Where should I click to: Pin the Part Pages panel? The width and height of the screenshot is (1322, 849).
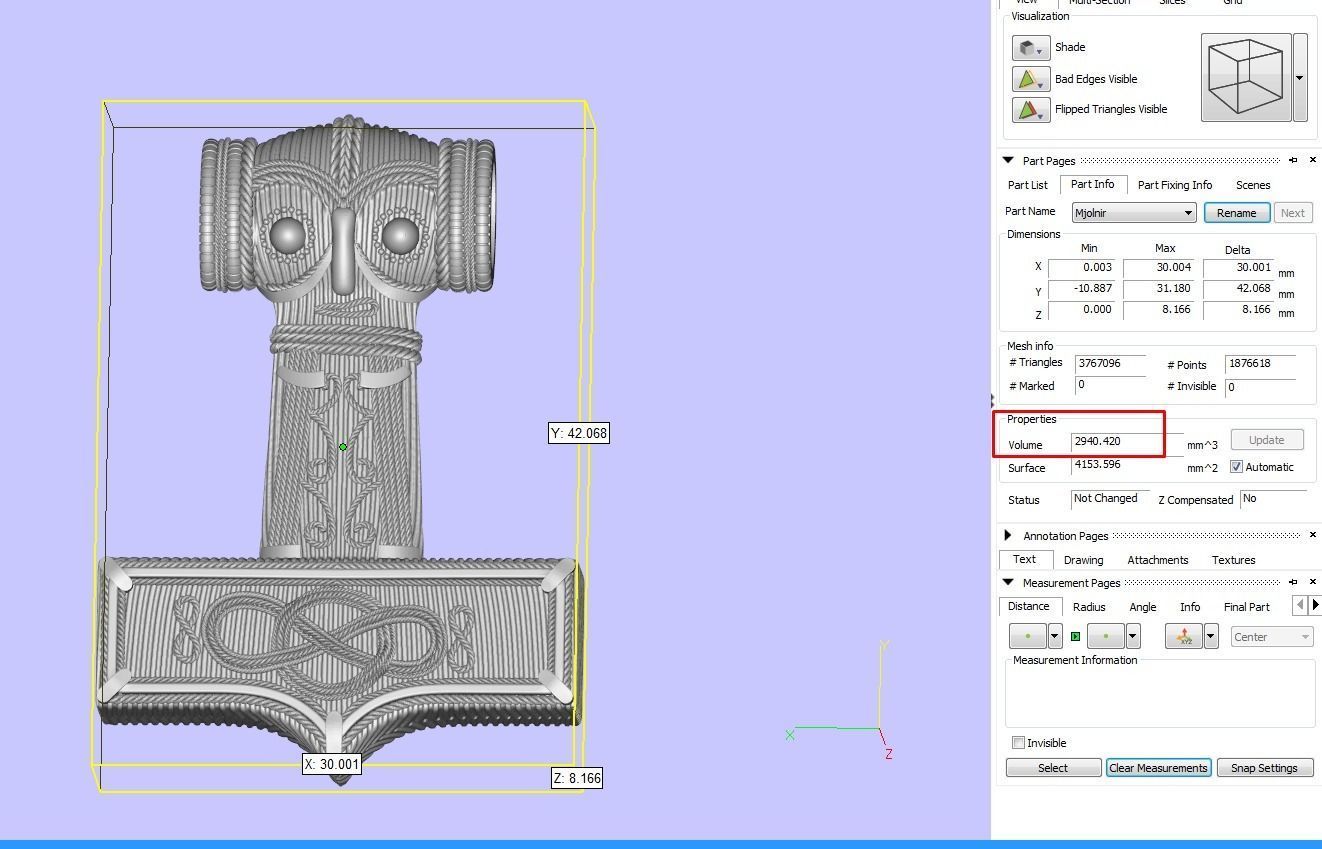tap(1293, 160)
